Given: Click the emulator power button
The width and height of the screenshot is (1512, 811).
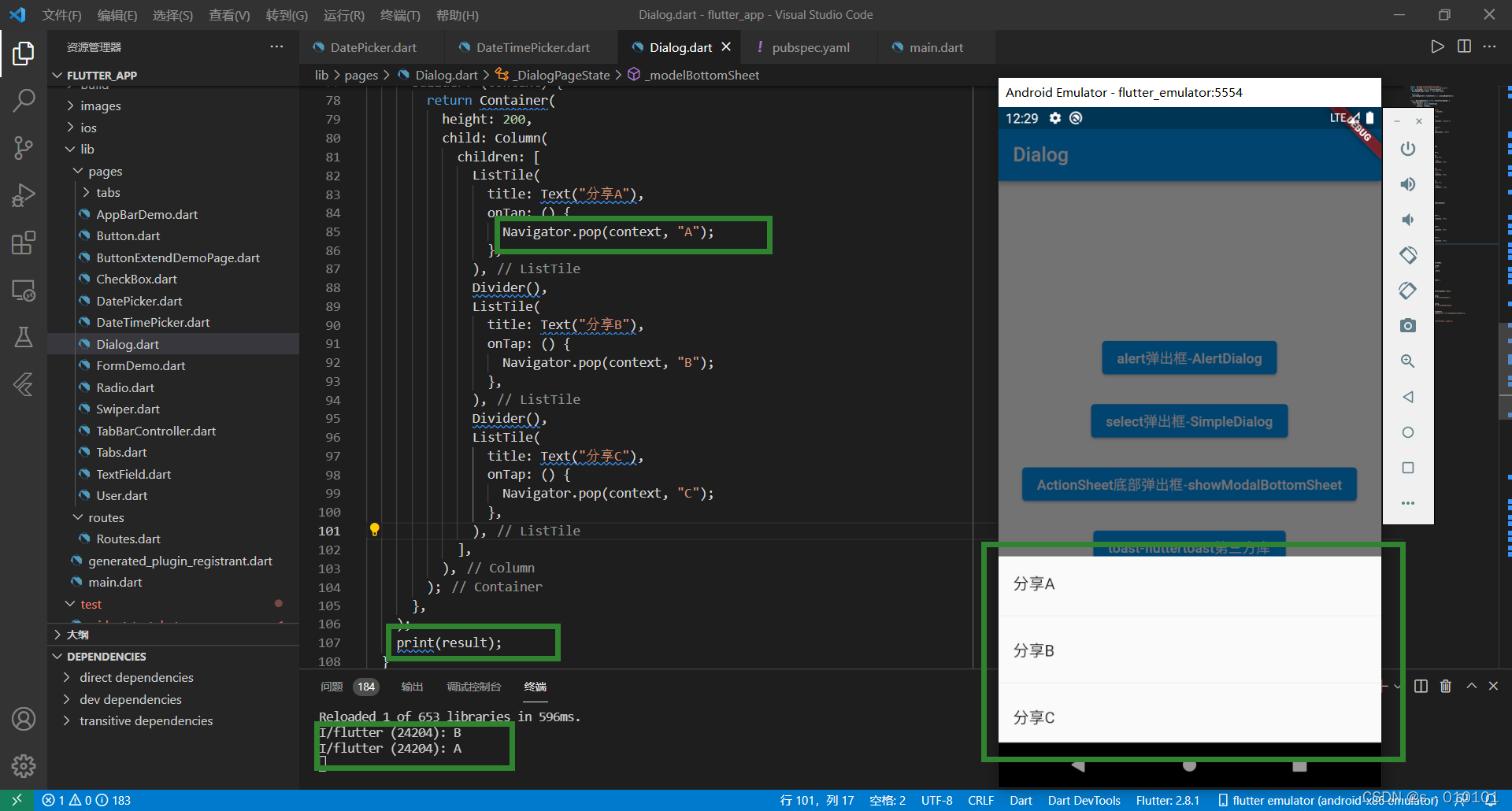Looking at the screenshot, I should pos(1408,149).
